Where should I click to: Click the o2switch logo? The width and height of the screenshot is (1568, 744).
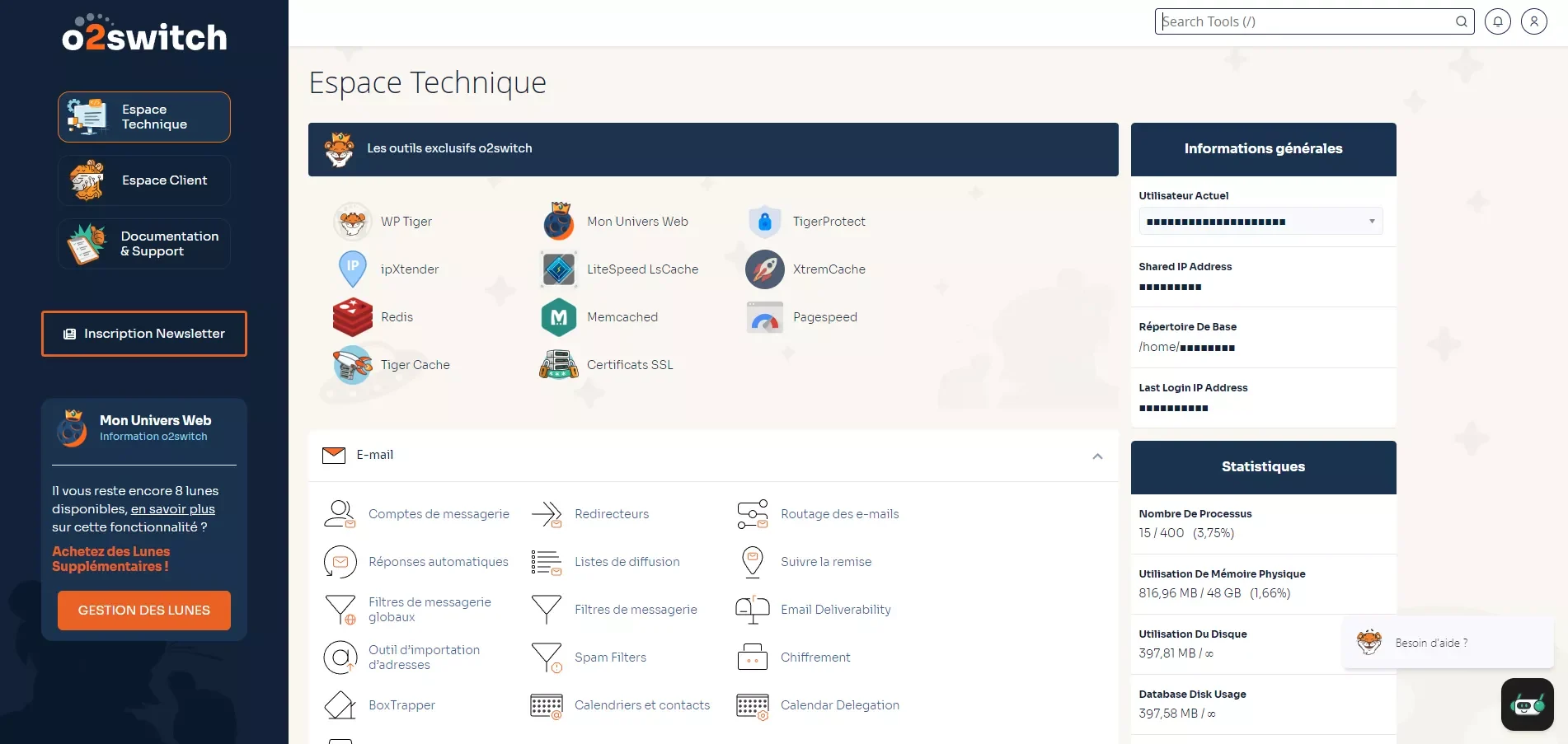[x=144, y=33]
